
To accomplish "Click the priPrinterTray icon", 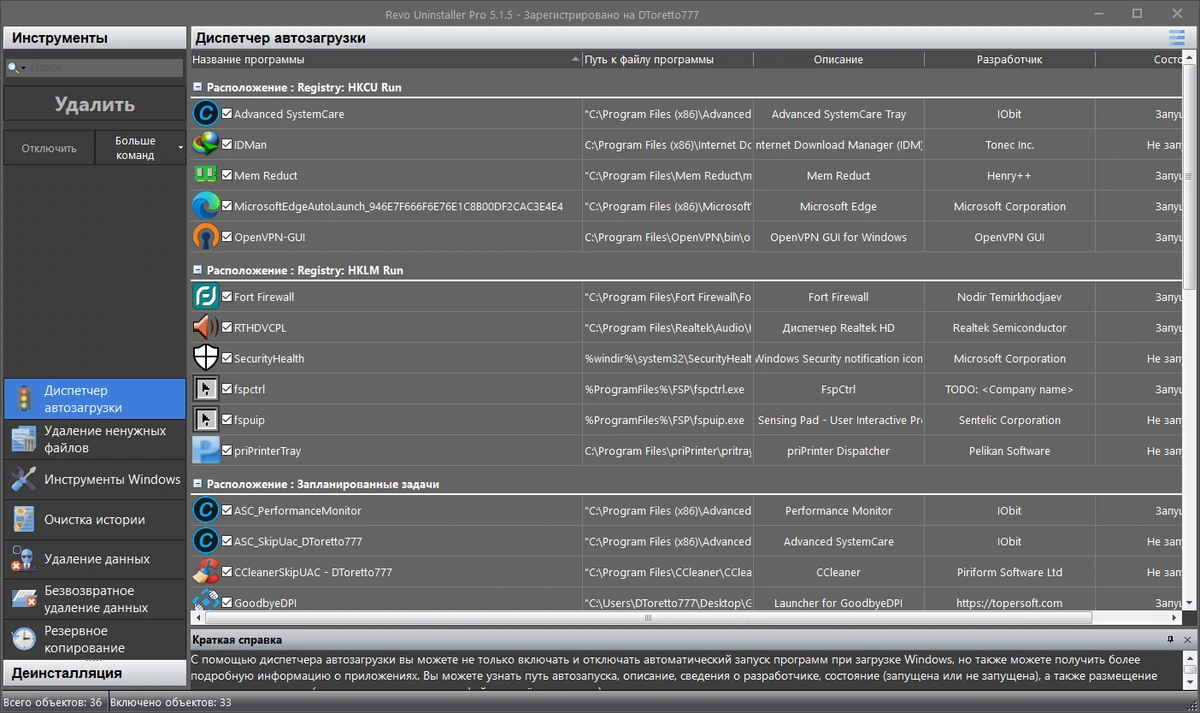I will click(x=205, y=450).
